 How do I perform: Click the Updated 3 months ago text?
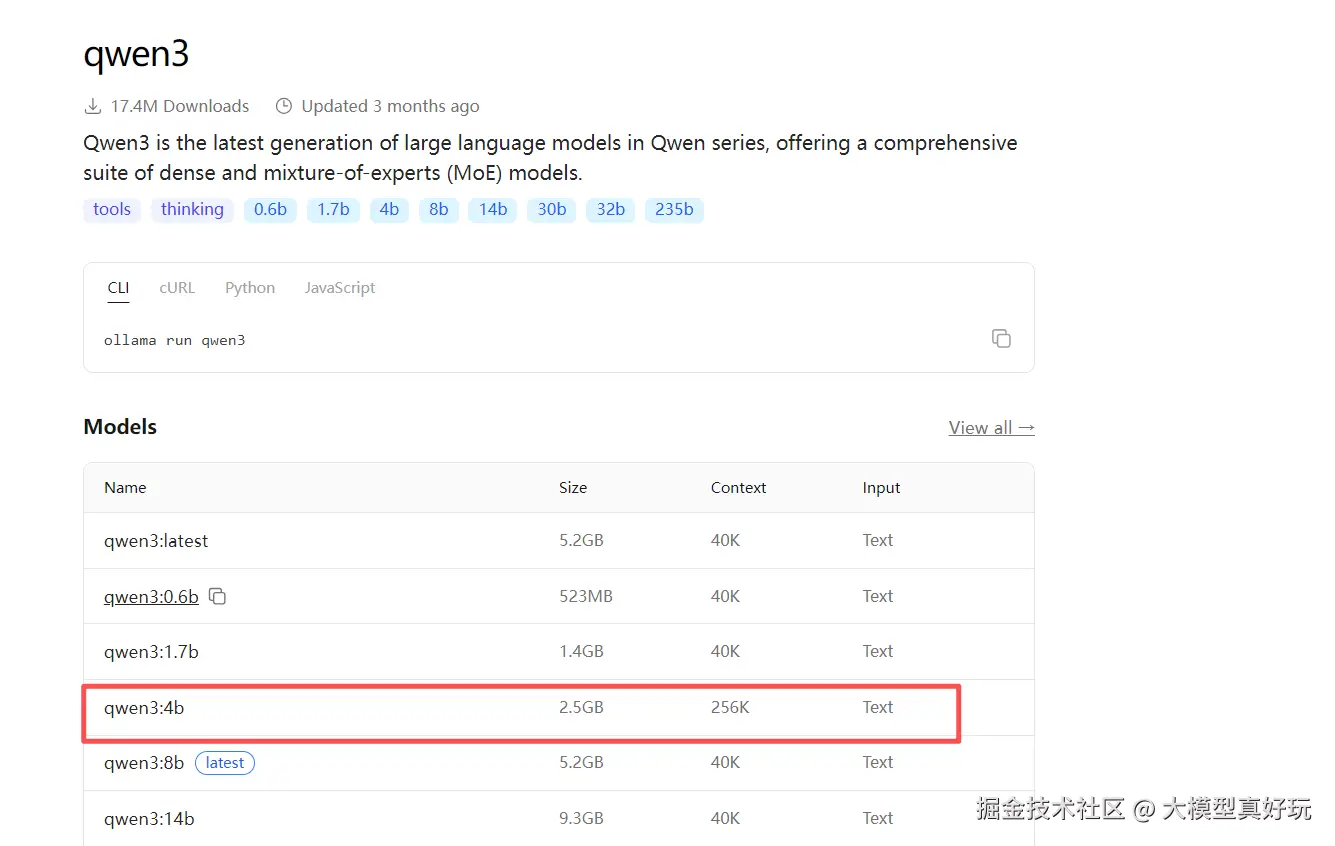point(390,106)
